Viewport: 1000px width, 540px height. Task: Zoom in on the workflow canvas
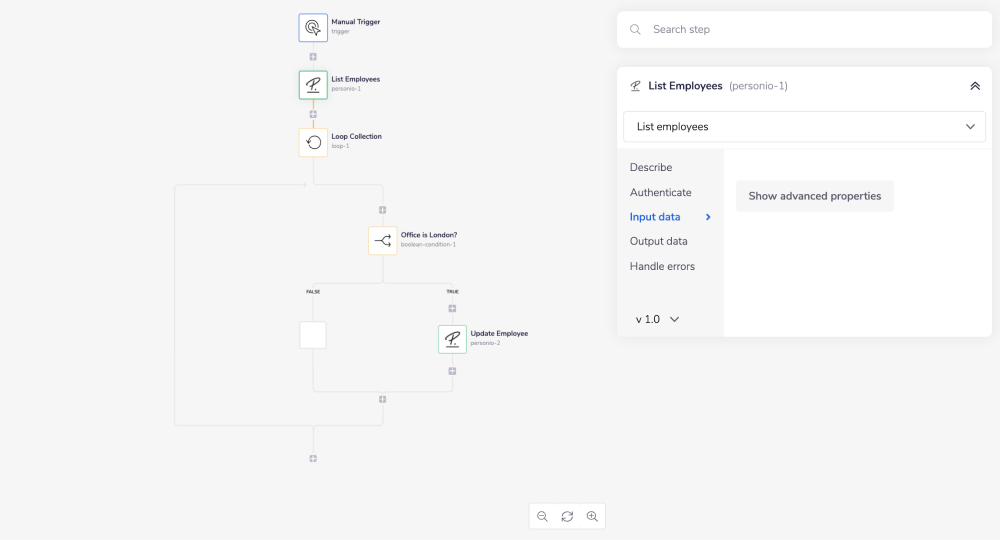click(x=592, y=516)
